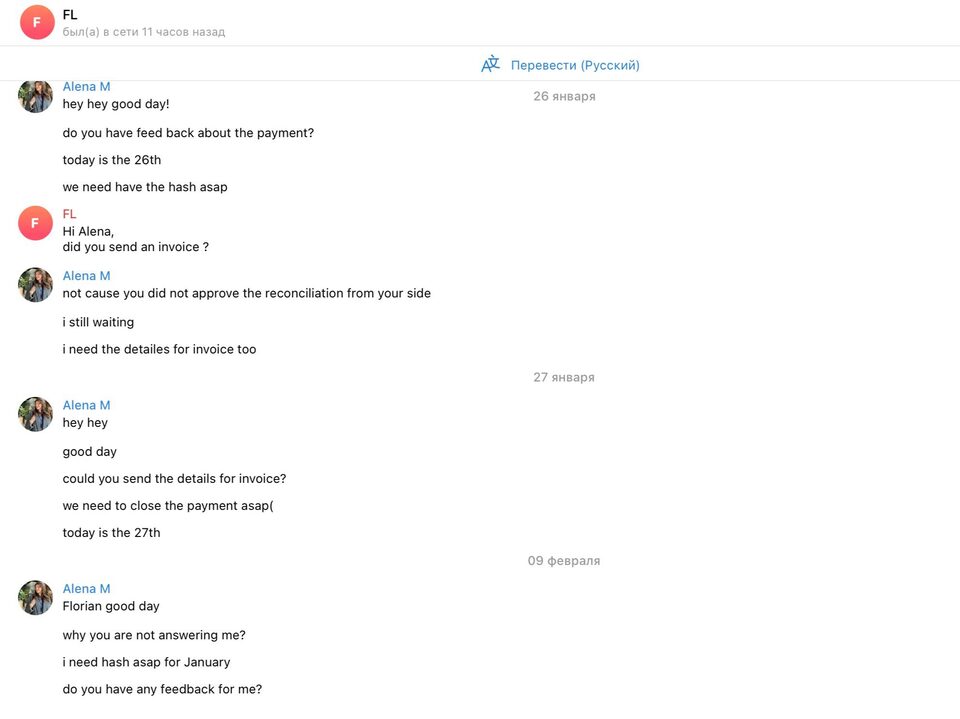This screenshot has height=719, width=960.
Task: Click the Alena M name above "hey hey" on 27 января
Action: (87, 405)
